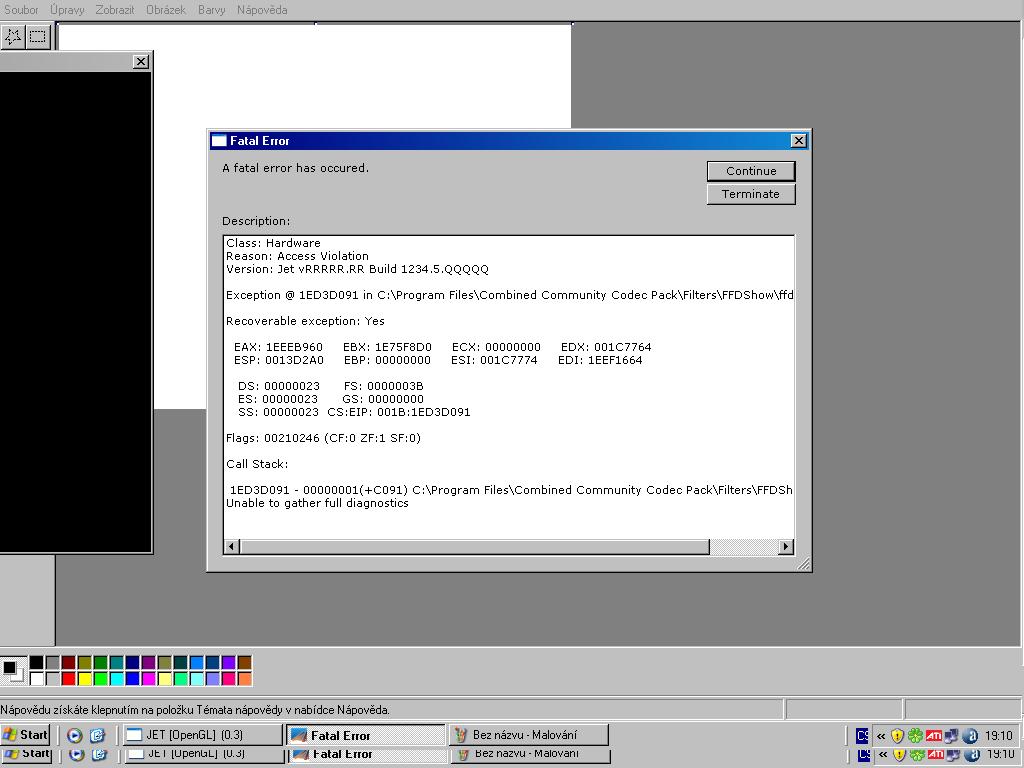
Task: Click the "Recoverable exception: Yes" line
Action: pyautogui.click(x=305, y=321)
